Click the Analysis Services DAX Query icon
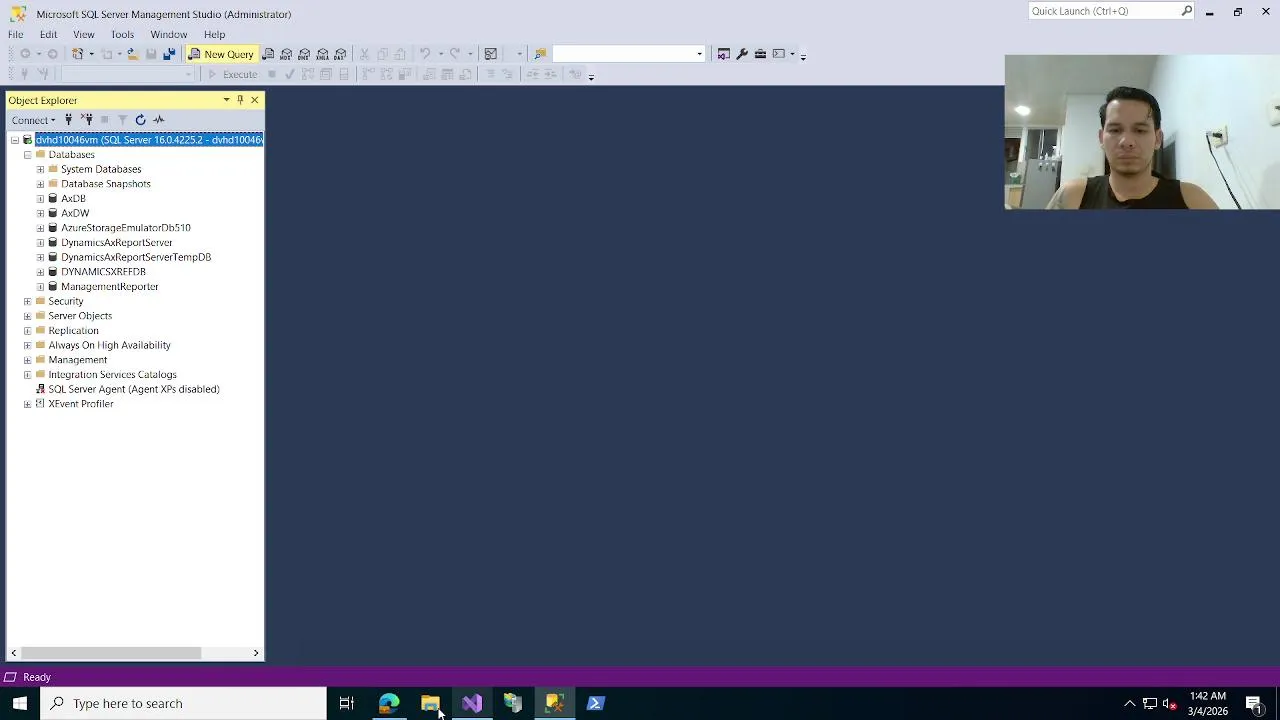Screen dimensions: 1280x720 [340, 54]
